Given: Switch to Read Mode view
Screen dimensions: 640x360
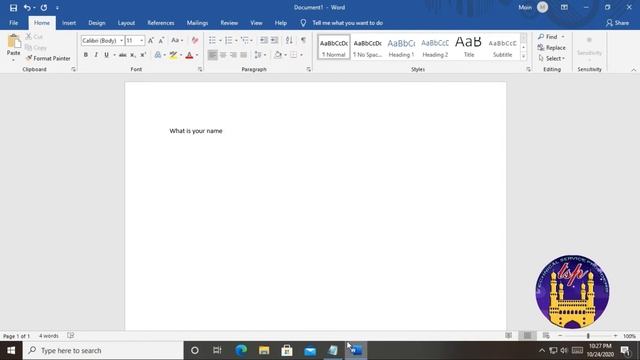Looking at the screenshot, I should click(509, 336).
